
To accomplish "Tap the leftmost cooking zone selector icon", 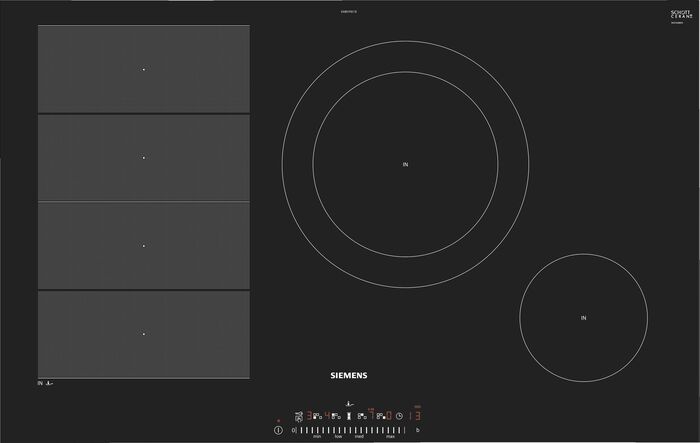I will tap(298, 415).
